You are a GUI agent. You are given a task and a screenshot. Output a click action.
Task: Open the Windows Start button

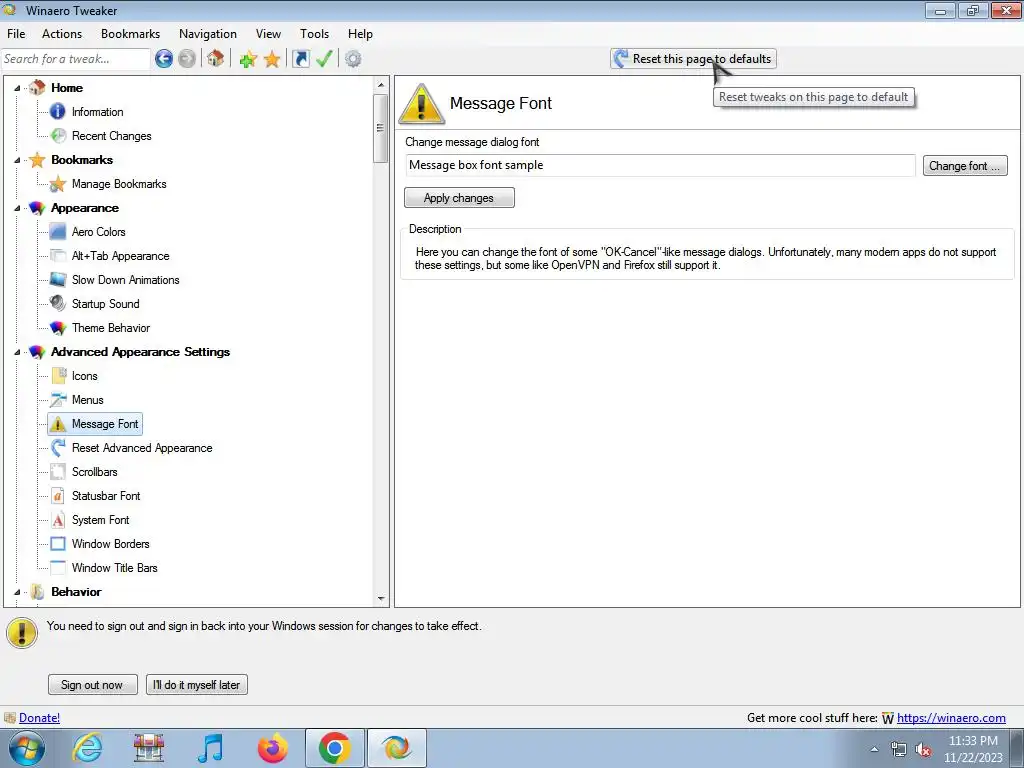(27, 748)
